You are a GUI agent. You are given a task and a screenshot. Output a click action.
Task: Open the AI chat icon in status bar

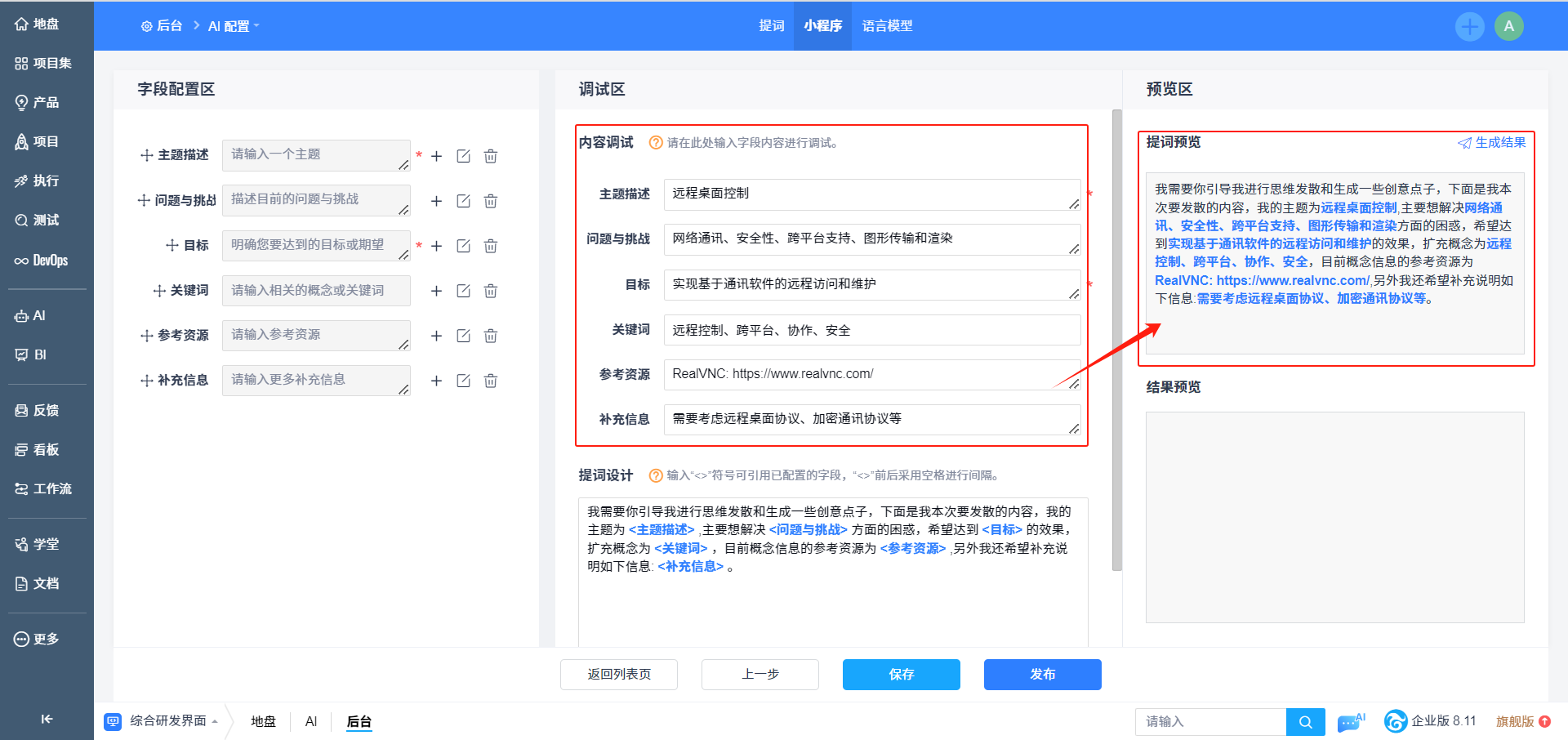click(x=1350, y=722)
